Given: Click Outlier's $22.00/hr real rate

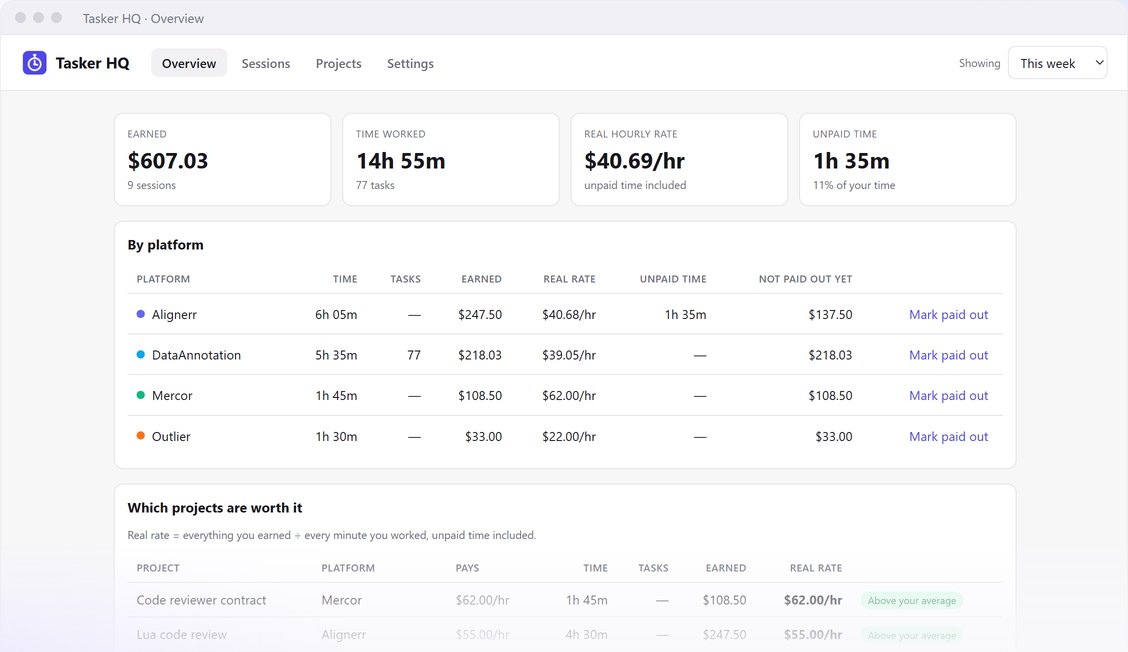Looking at the screenshot, I should [x=569, y=436].
